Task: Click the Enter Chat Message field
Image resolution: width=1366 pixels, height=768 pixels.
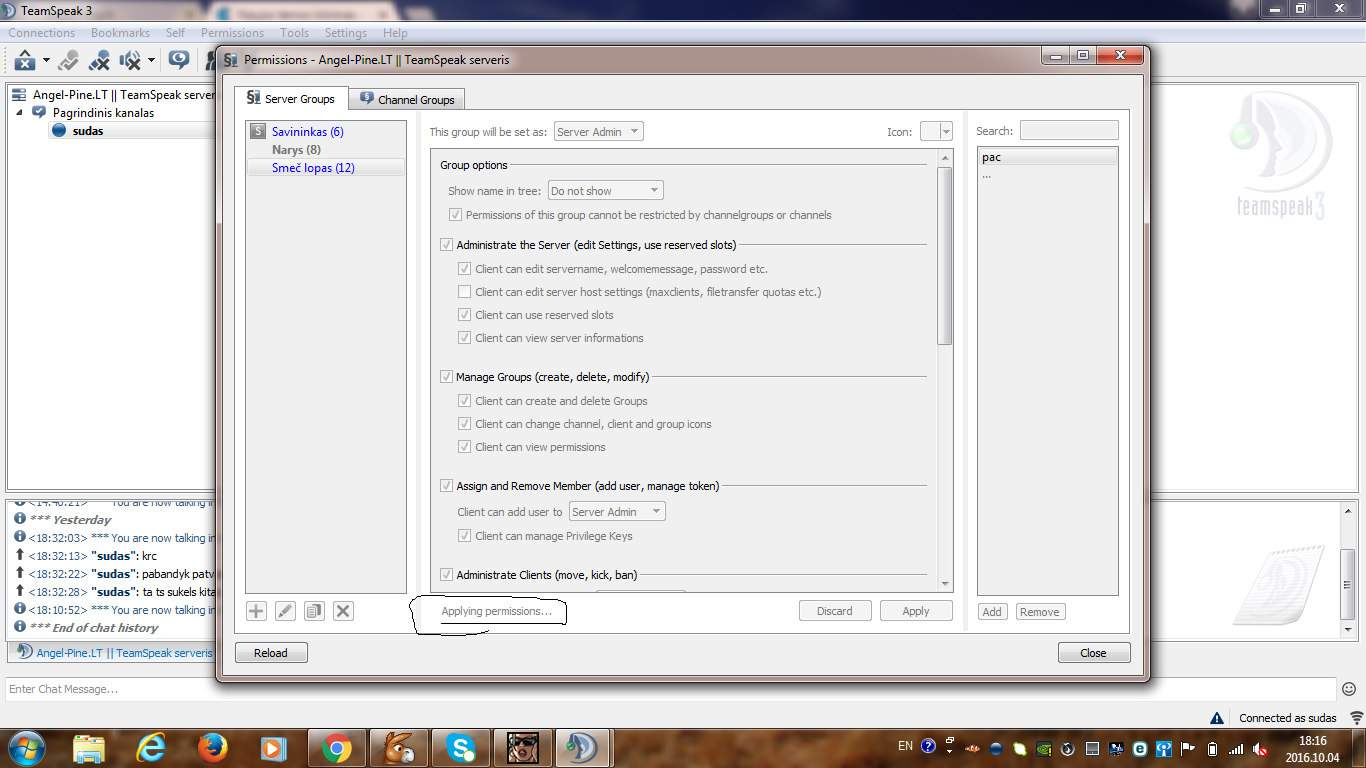Action: pos(670,689)
